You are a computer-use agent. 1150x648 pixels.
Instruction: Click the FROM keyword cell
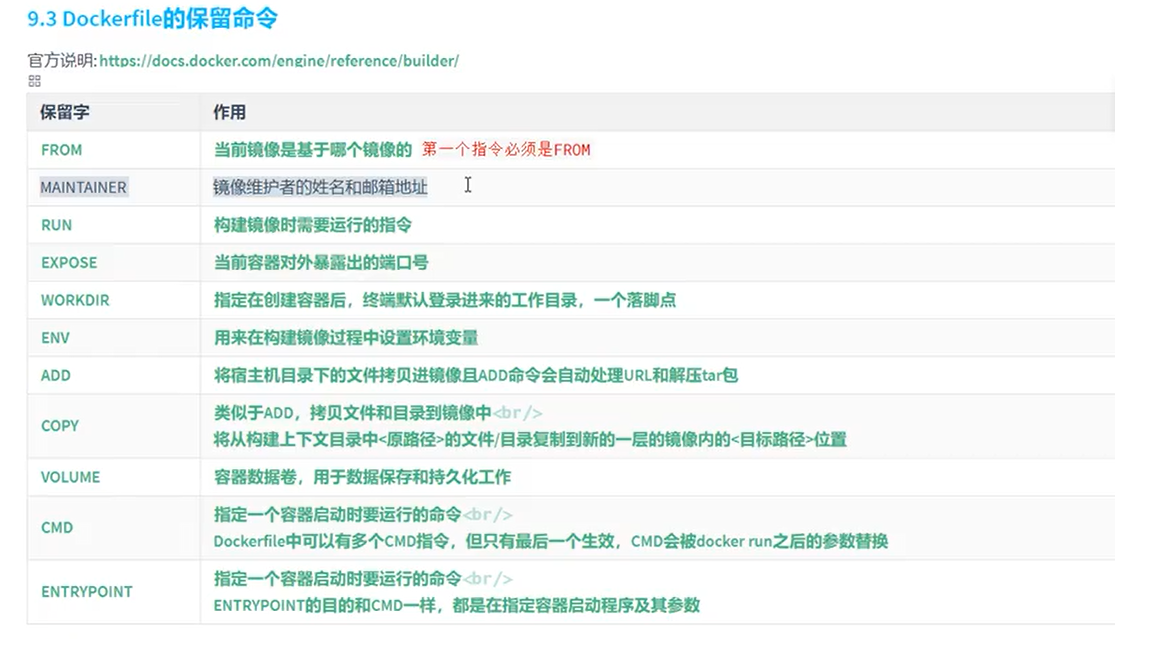tap(61, 150)
